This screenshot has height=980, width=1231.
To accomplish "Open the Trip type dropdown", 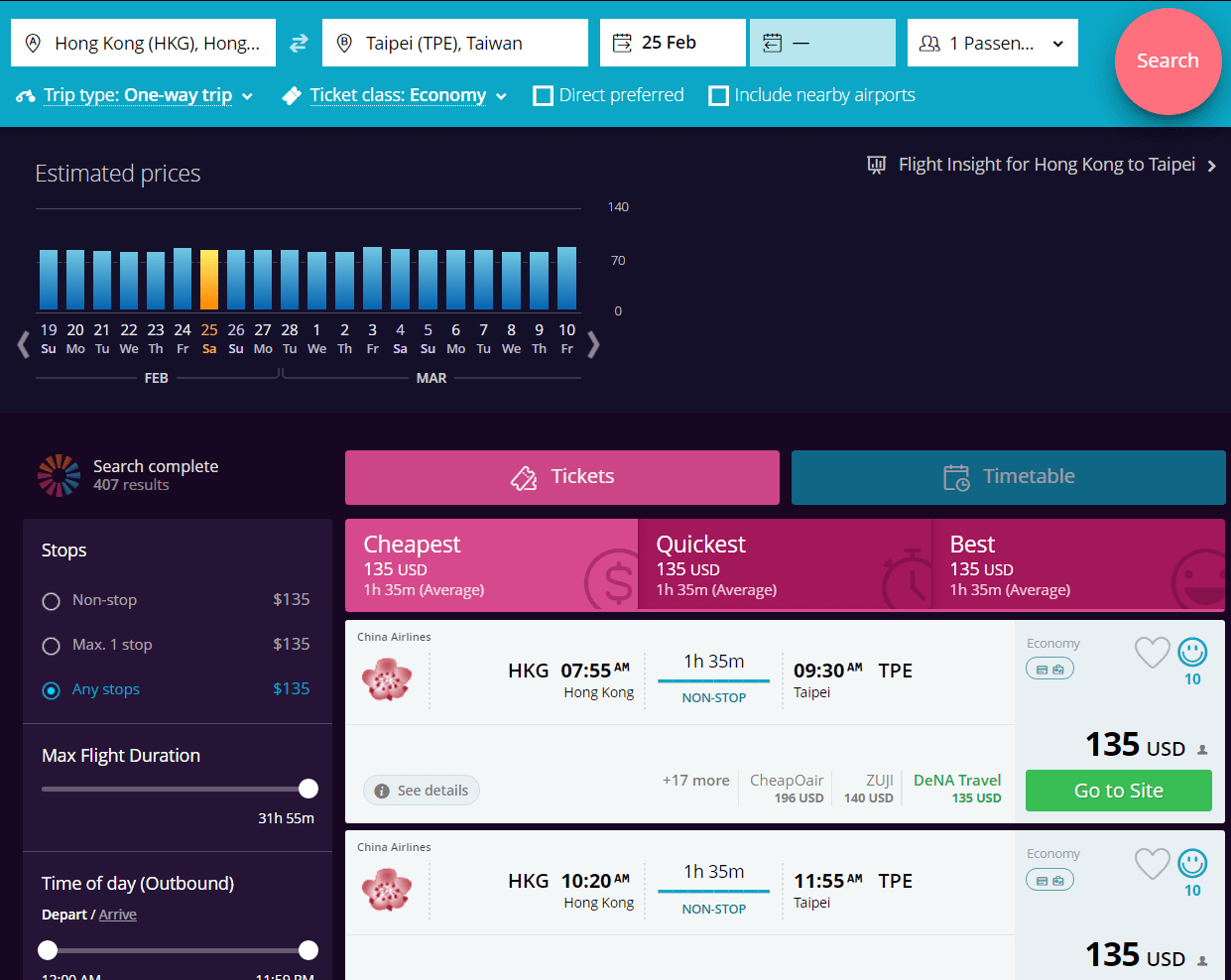I will (x=137, y=96).
